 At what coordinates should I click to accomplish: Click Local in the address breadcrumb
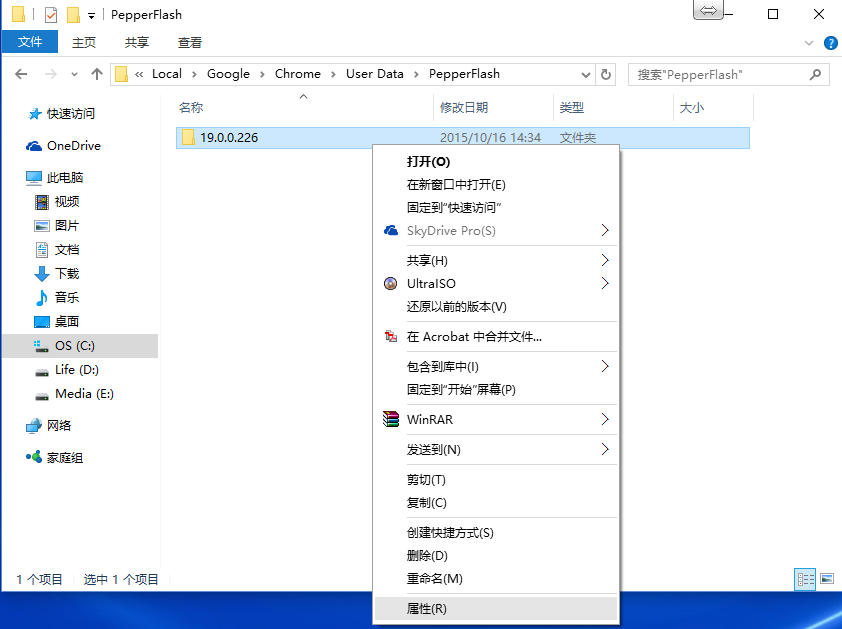click(x=167, y=74)
